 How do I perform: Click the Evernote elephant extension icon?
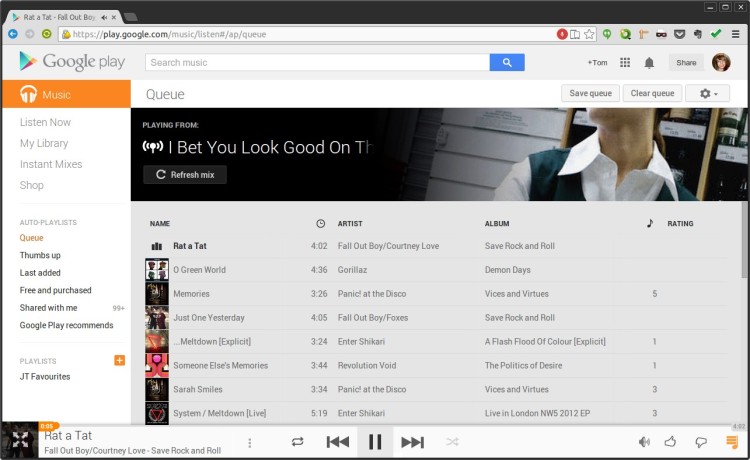pos(697,34)
